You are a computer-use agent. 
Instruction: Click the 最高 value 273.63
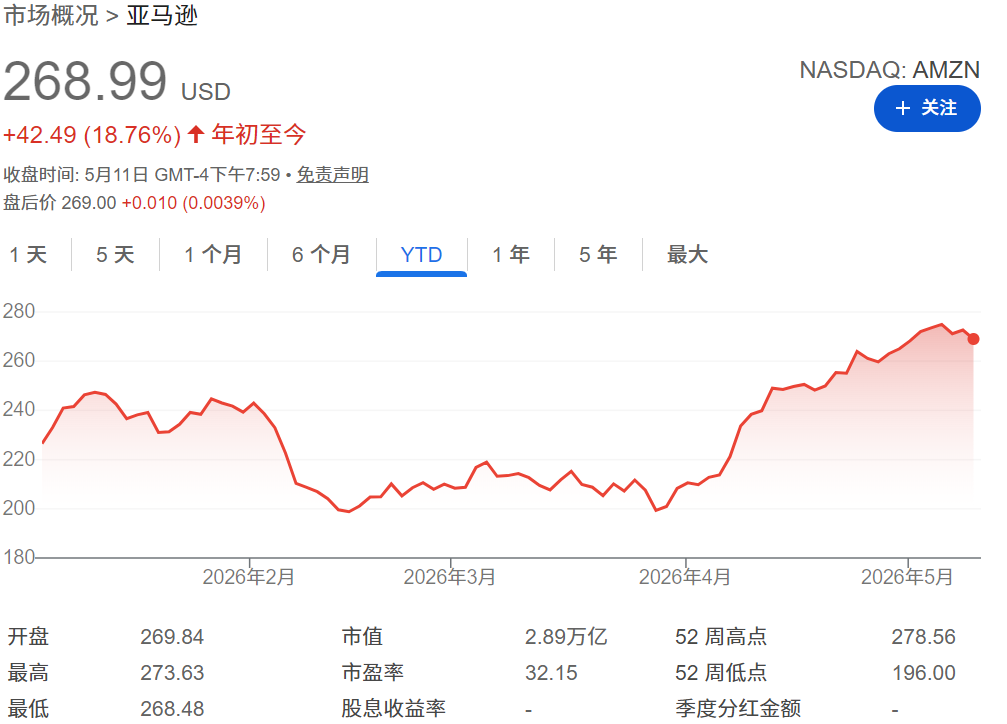coord(172,673)
